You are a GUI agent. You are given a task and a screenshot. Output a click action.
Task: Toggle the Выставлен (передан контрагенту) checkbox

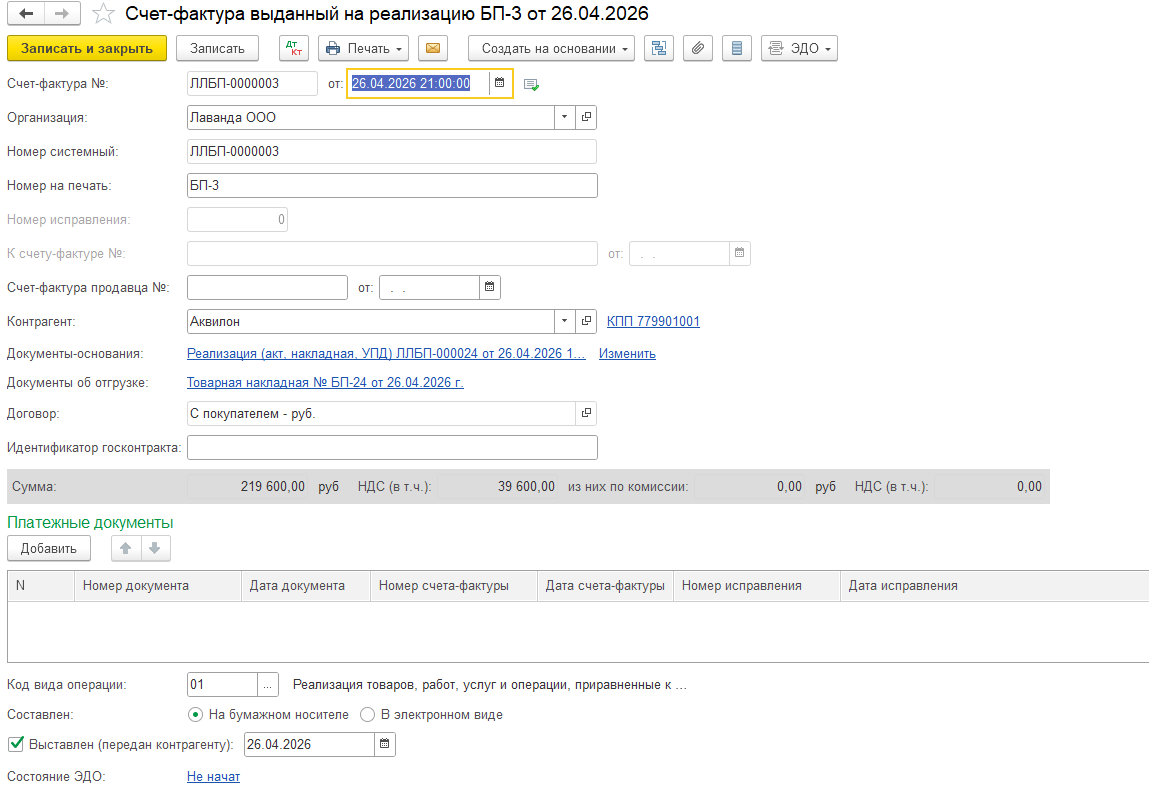coord(16,744)
